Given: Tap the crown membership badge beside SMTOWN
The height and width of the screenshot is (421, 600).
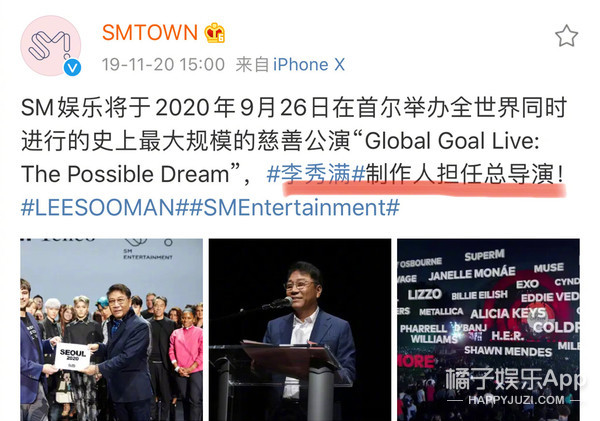Looking at the screenshot, I should pos(215,33).
